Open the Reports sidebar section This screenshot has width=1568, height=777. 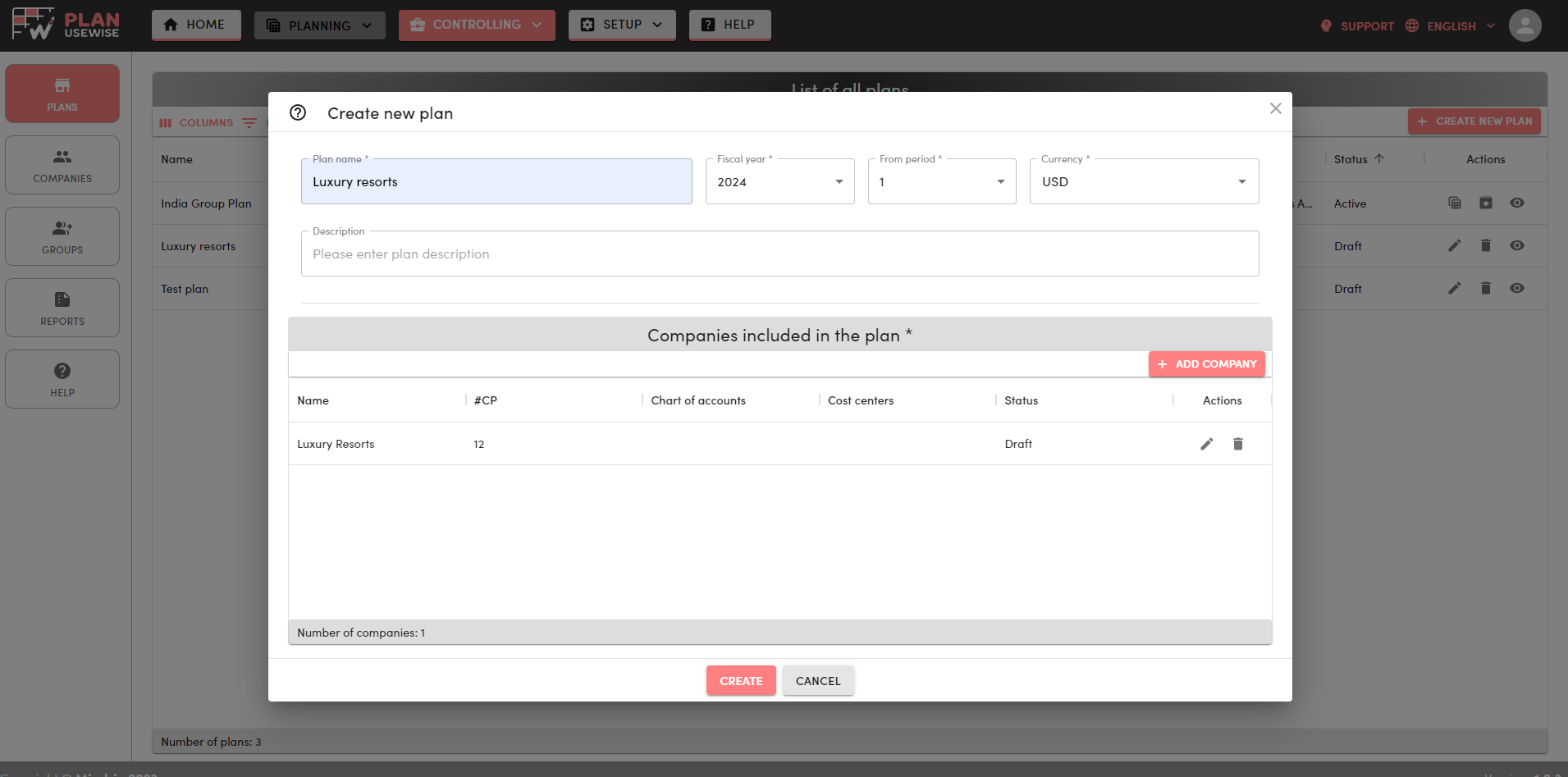pyautogui.click(x=62, y=308)
